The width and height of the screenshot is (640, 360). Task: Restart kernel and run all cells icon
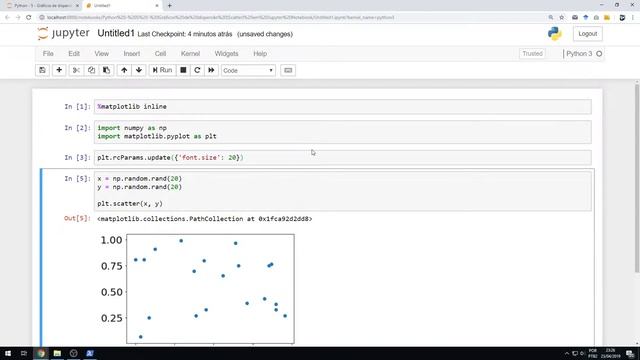(211, 70)
